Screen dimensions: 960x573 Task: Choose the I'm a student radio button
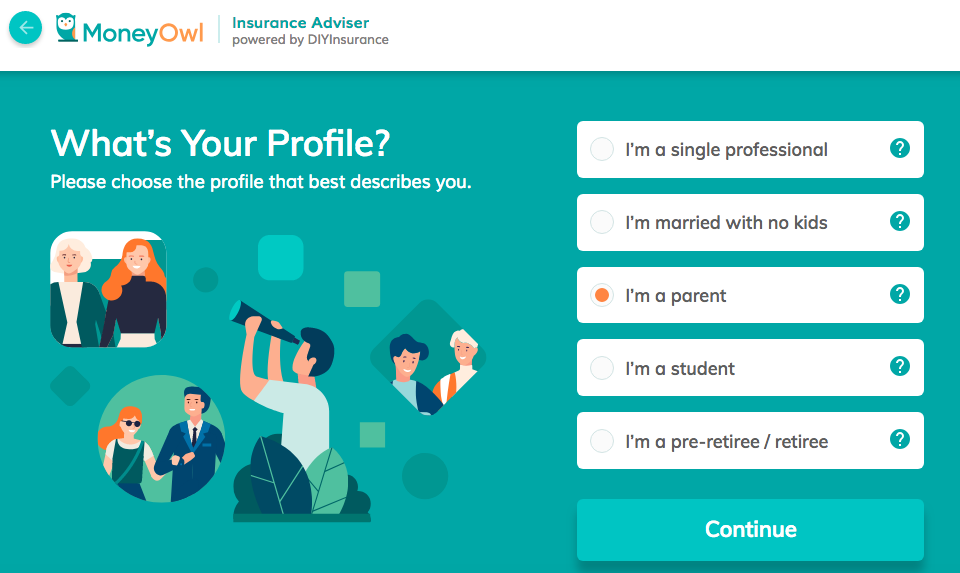coord(602,368)
